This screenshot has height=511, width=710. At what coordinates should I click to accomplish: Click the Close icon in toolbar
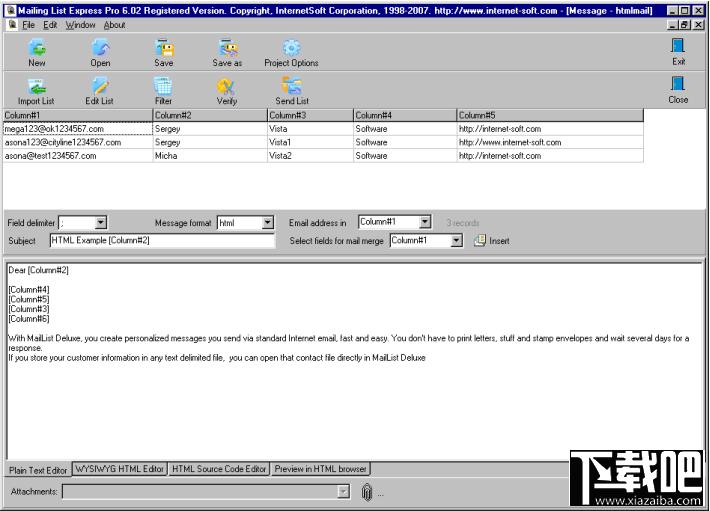pyautogui.click(x=678, y=84)
